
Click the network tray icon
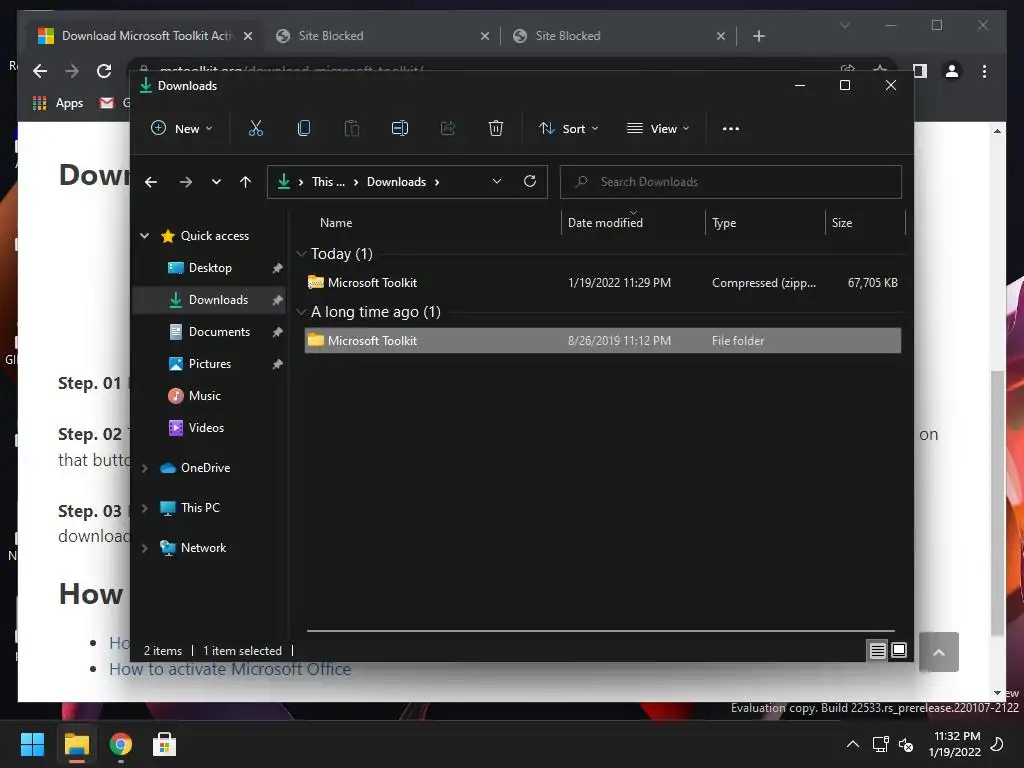click(880, 744)
